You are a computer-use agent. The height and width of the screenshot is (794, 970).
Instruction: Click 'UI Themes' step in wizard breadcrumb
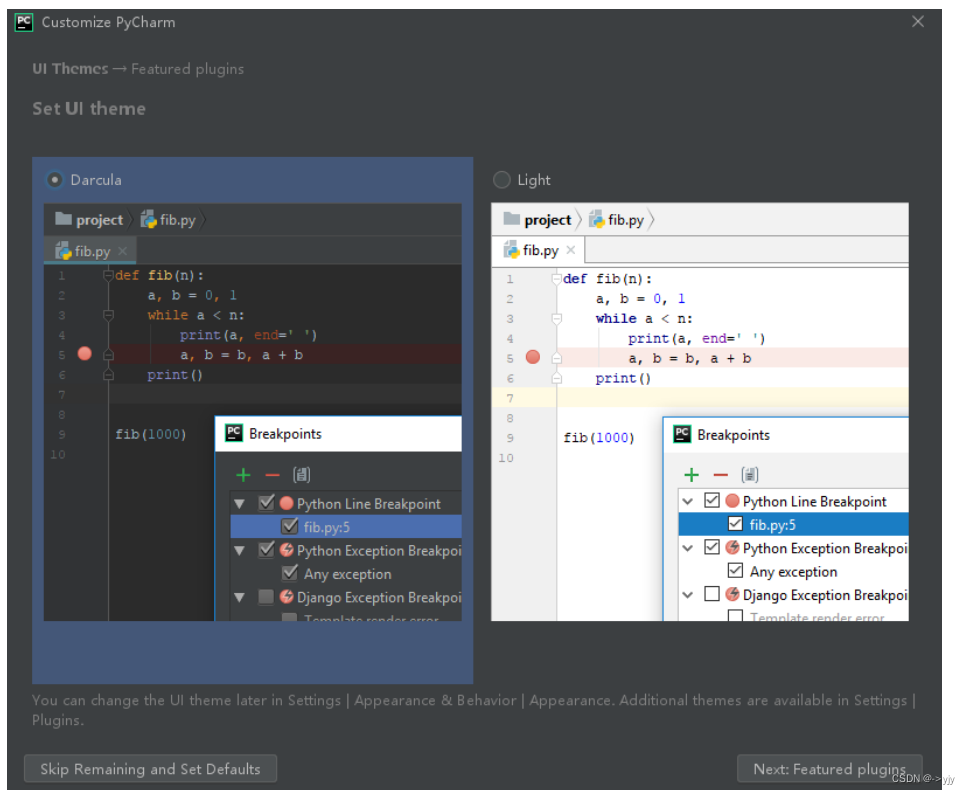point(70,69)
